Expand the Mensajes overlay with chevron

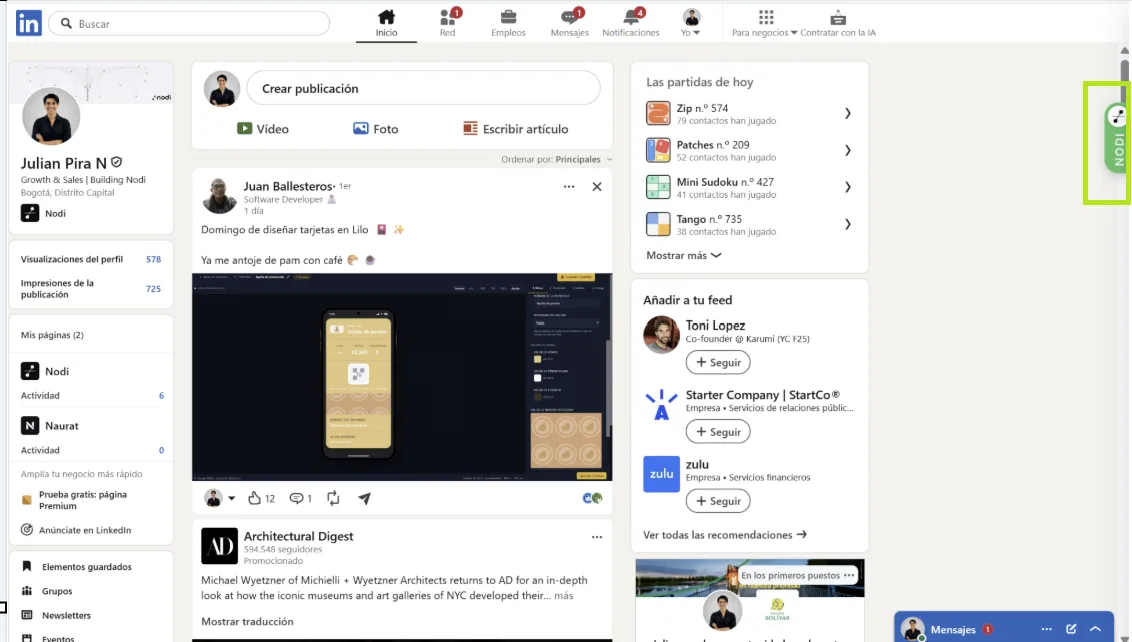[1096, 629]
